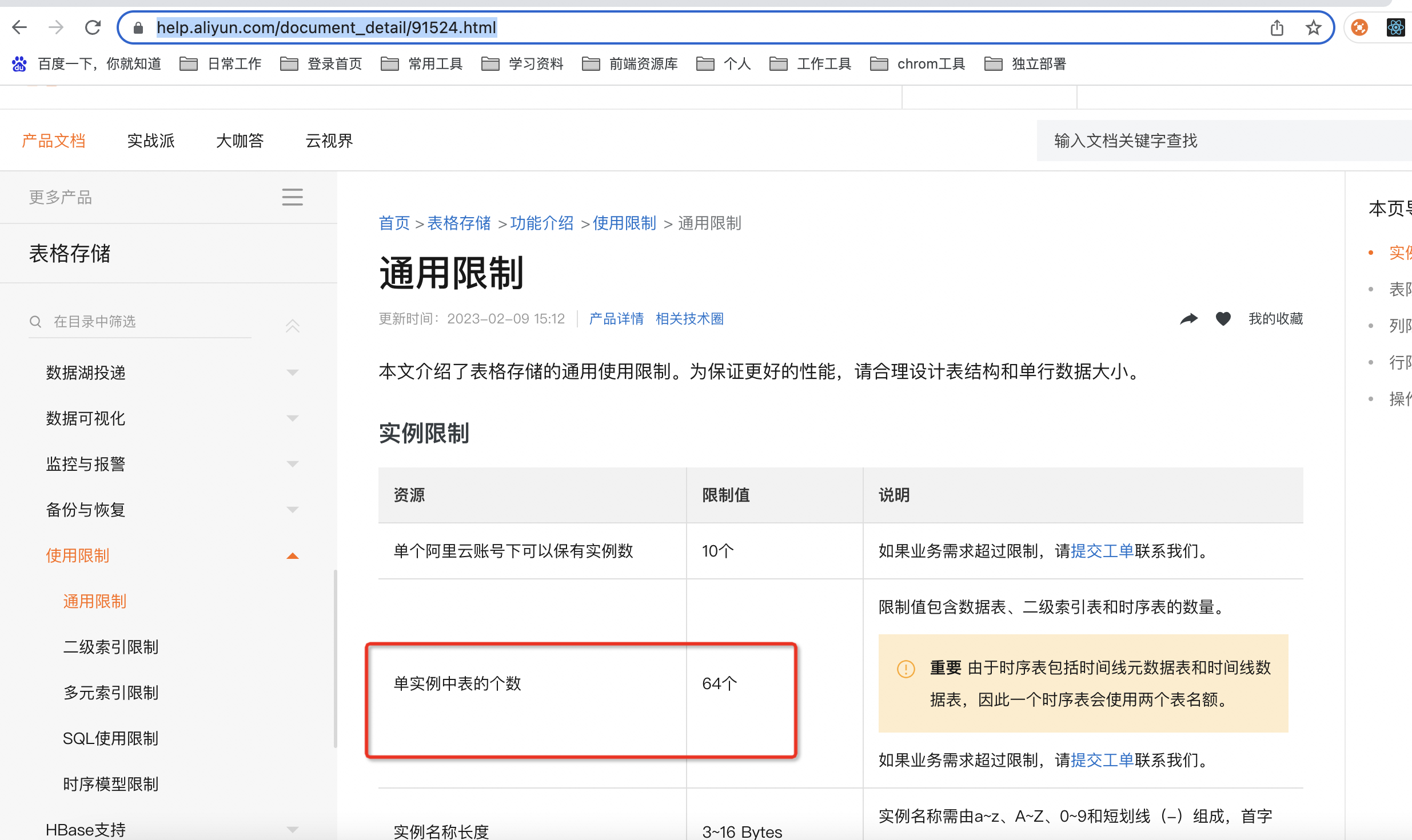Screen dimensions: 1412x840
Task: Click the share icon in address bar
Action: [x=1277, y=27]
